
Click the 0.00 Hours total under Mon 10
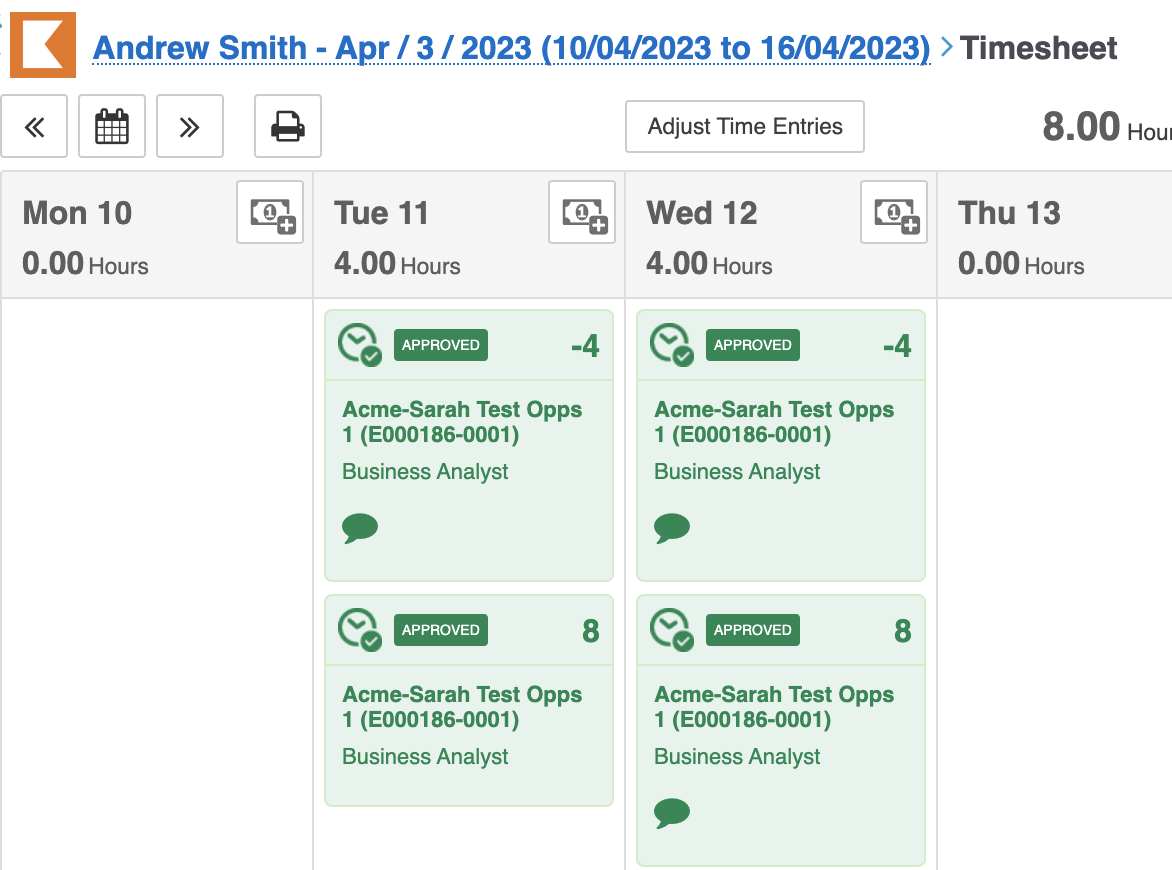click(x=85, y=264)
